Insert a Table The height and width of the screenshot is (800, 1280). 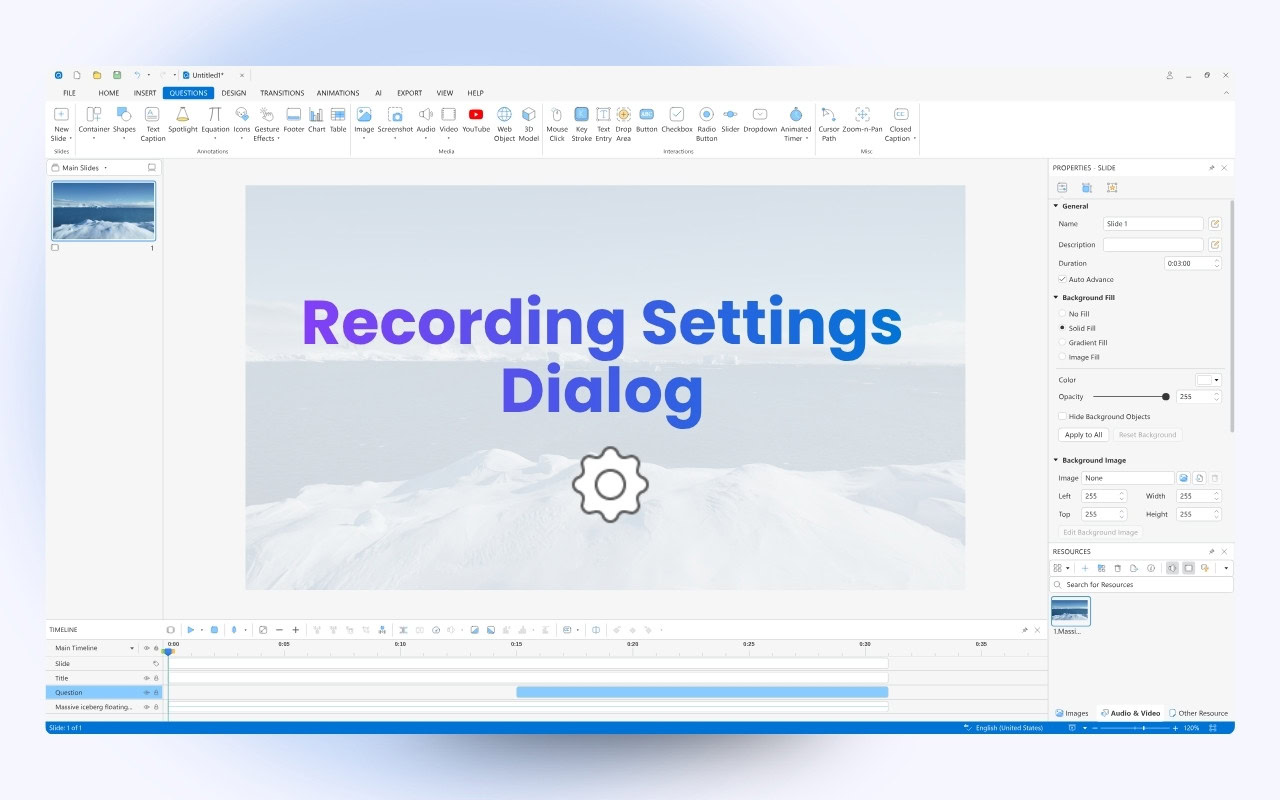pos(338,120)
